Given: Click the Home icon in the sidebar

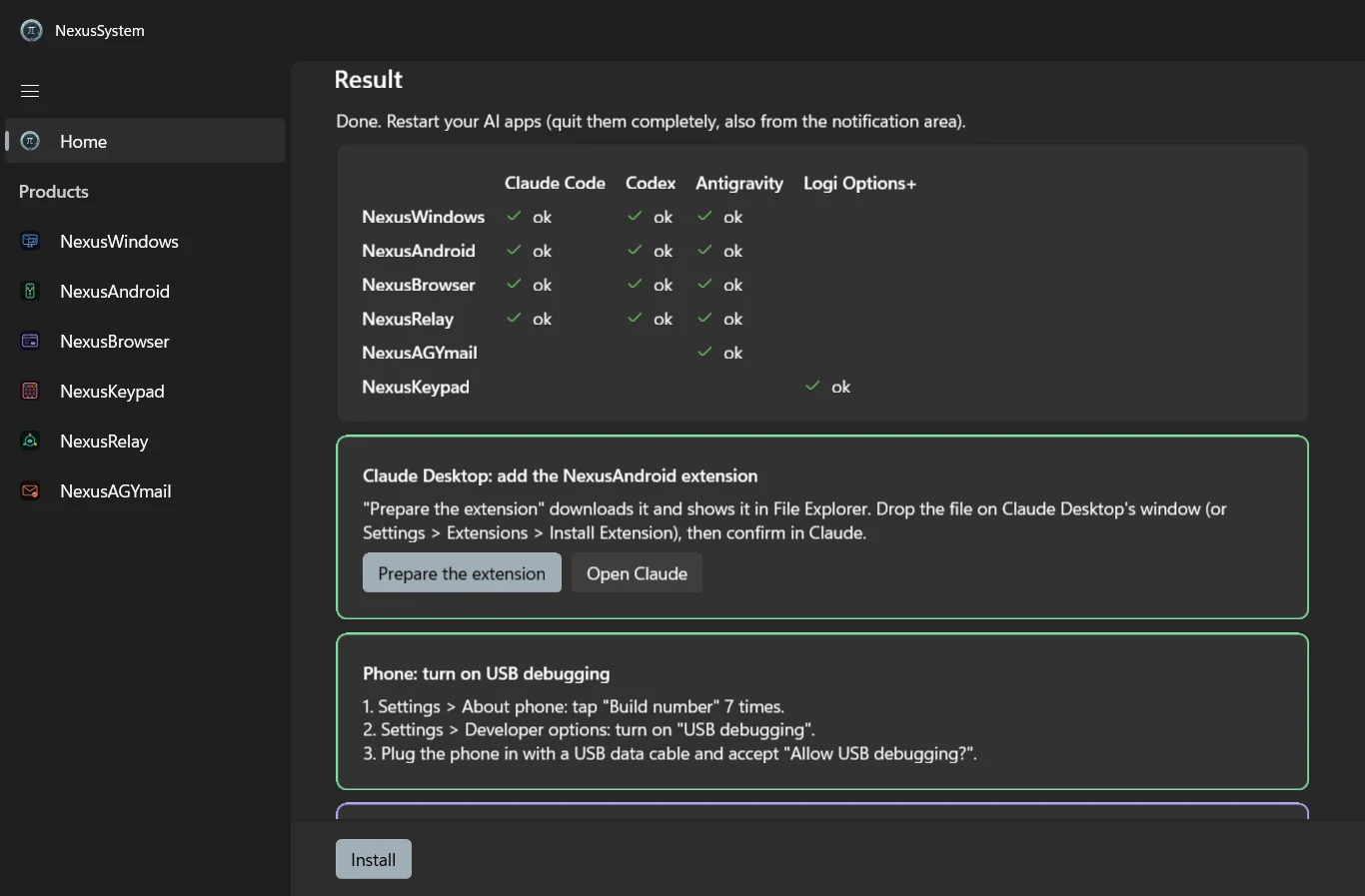Looking at the screenshot, I should point(30,141).
